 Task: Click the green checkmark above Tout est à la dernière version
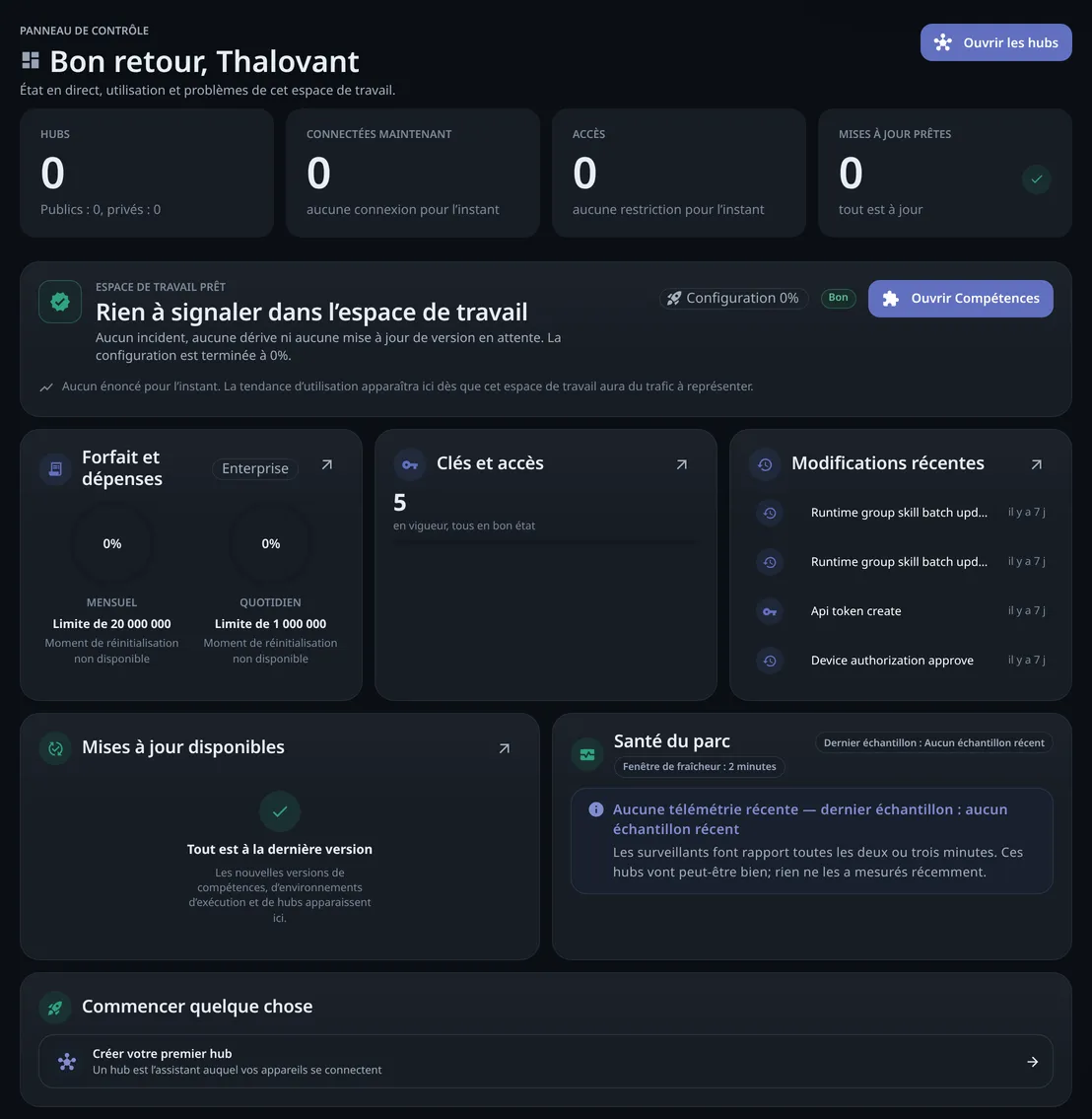(x=280, y=811)
